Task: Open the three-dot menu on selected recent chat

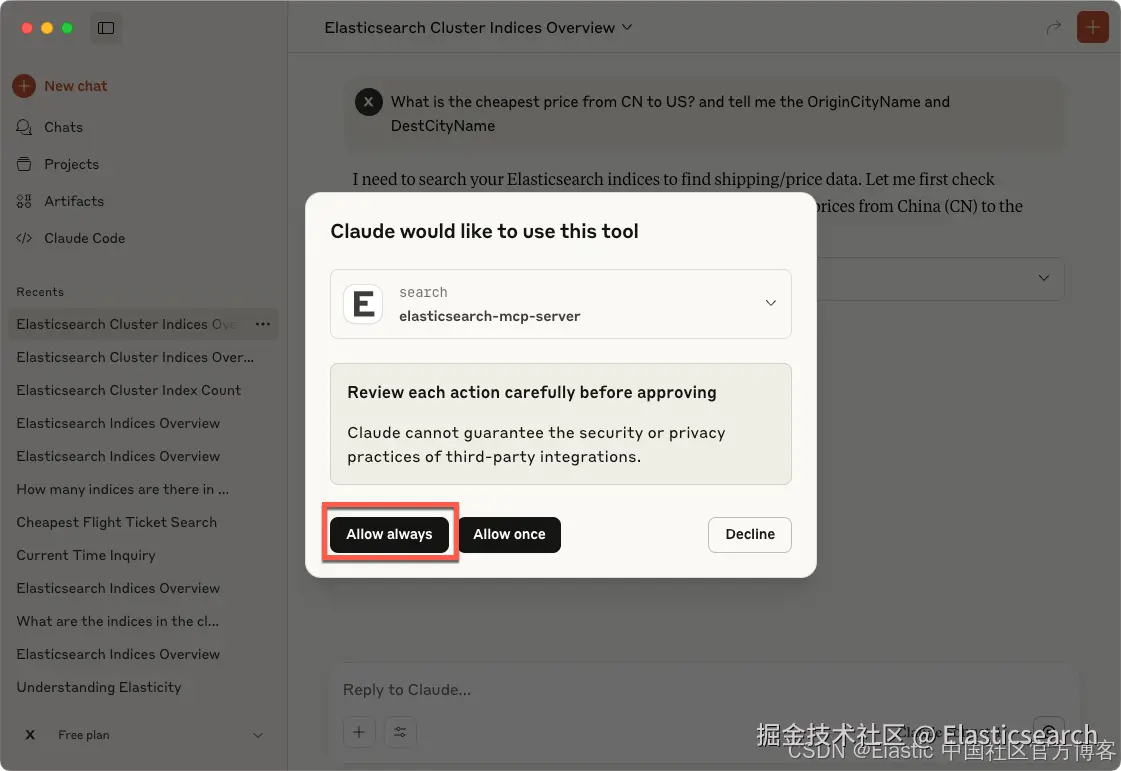Action: click(x=263, y=324)
